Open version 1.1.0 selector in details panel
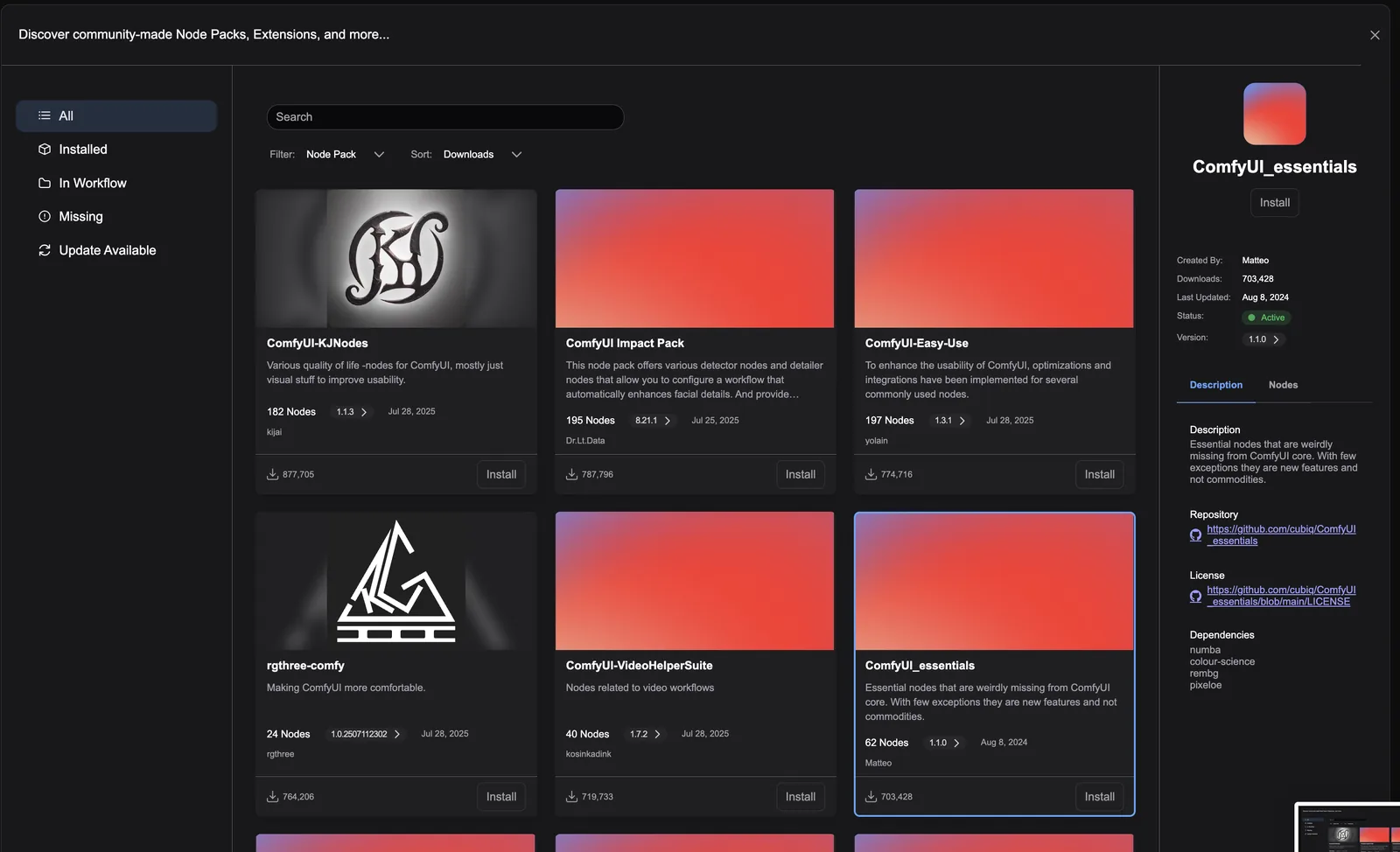 (x=1263, y=339)
